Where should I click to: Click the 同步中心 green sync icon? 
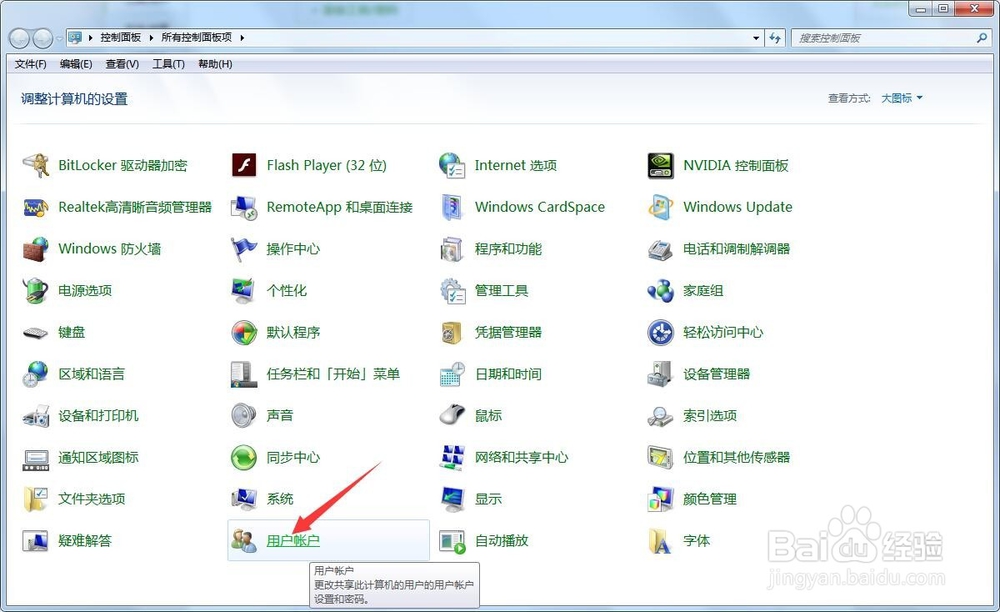pyautogui.click(x=244, y=458)
